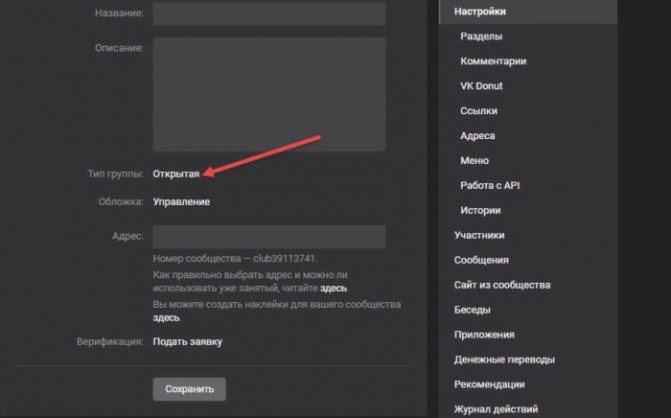Open the Журнал действий section

[496, 409]
